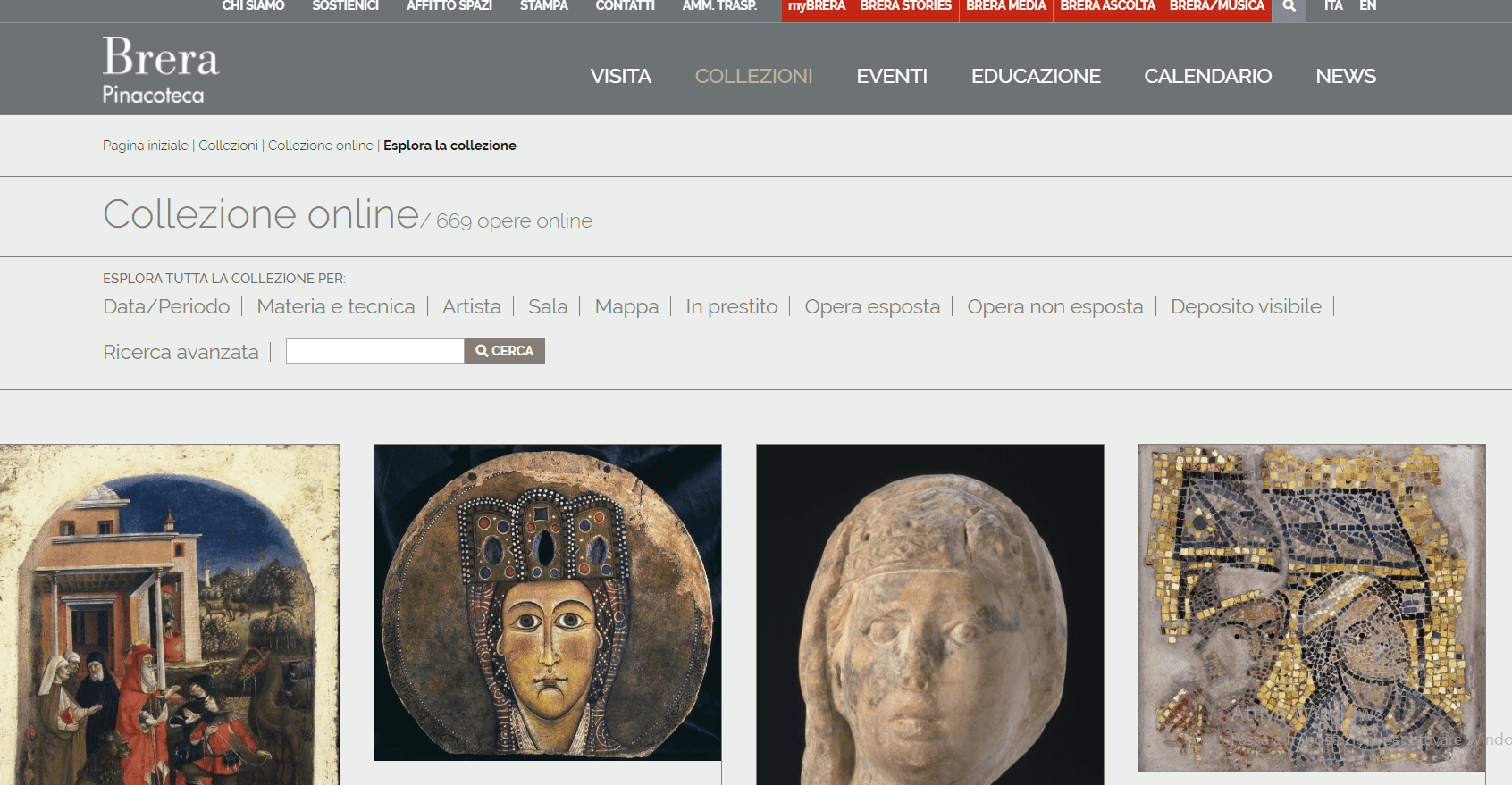
Task: Filter by Opera esposta
Action: [872, 307]
